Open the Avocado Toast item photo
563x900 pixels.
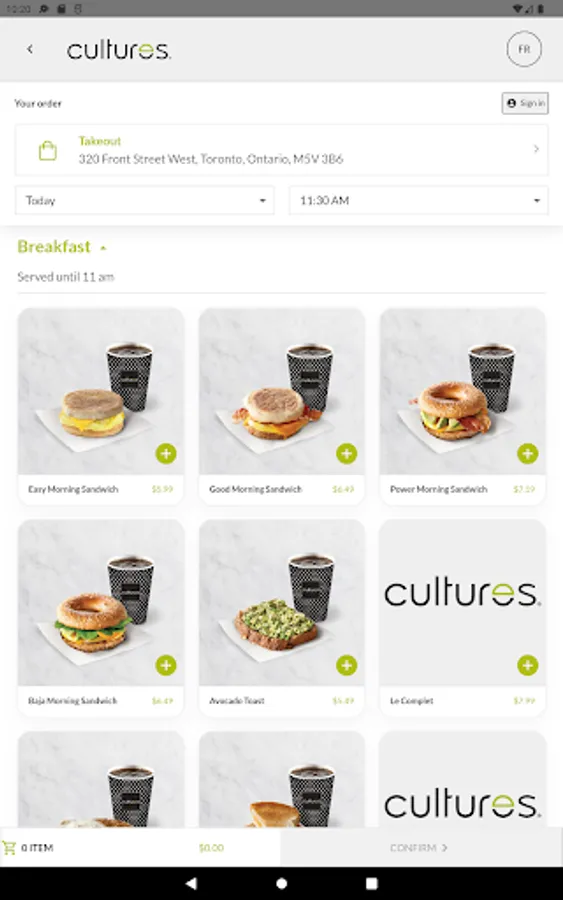click(x=282, y=603)
